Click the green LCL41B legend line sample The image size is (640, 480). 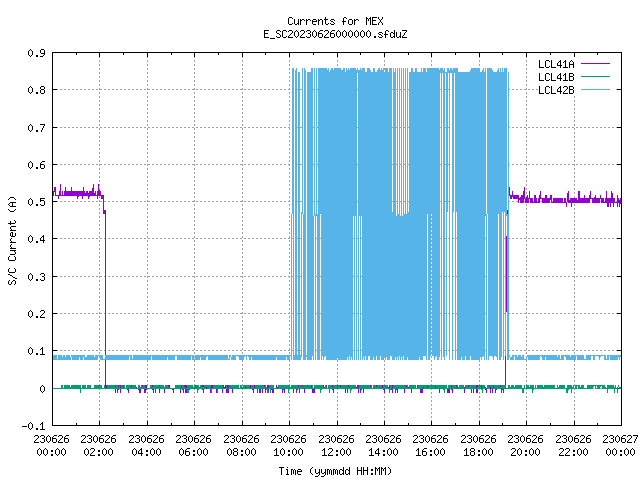point(595,76)
